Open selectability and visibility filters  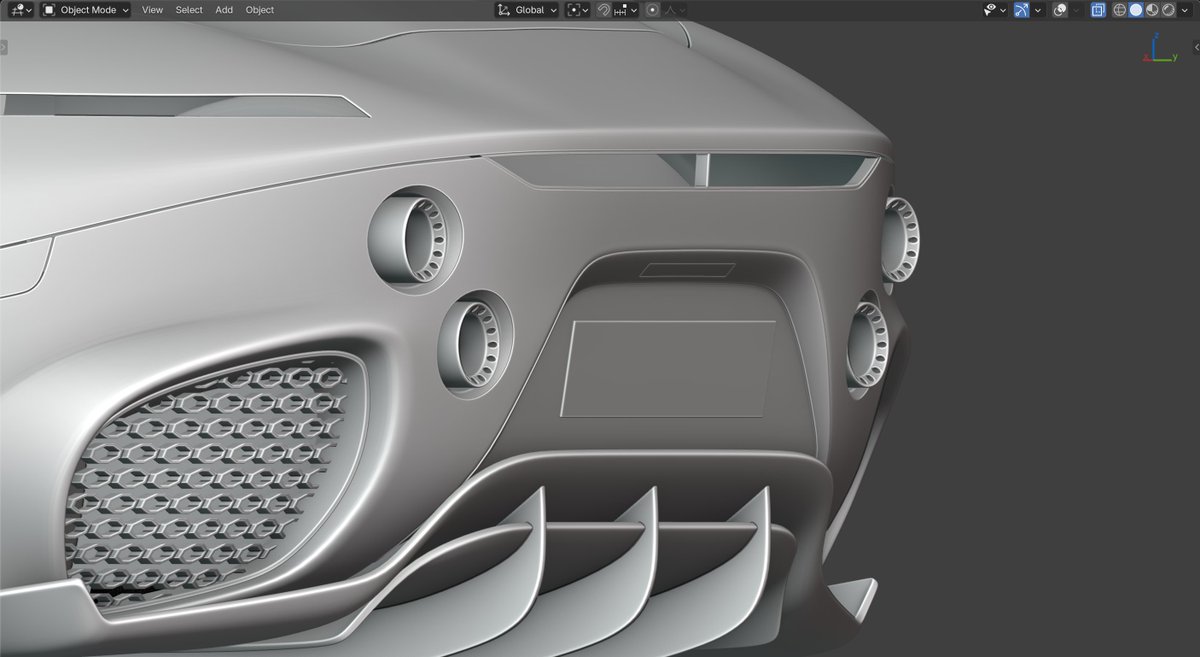click(990, 10)
